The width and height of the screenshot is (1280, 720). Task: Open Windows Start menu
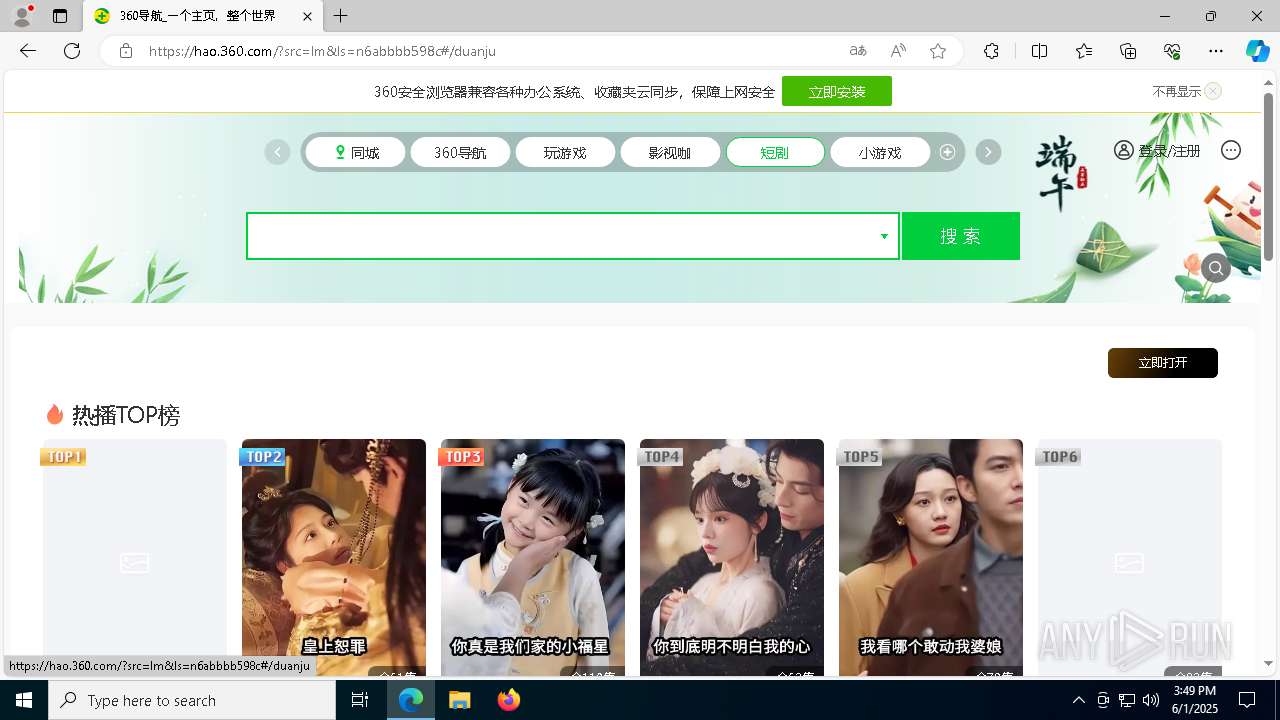click(x=24, y=700)
